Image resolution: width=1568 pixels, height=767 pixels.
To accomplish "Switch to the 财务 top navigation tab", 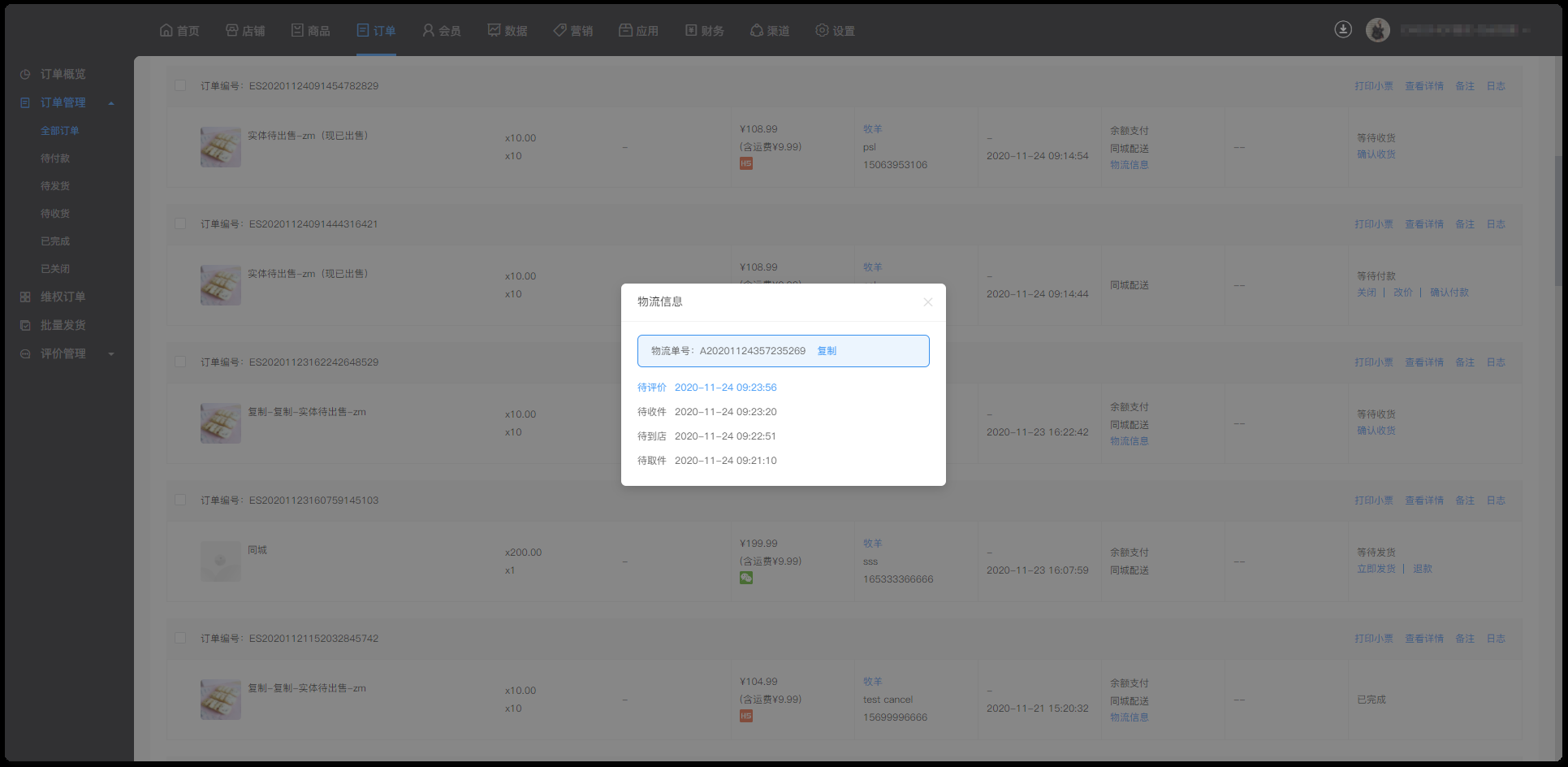I will tap(704, 31).
